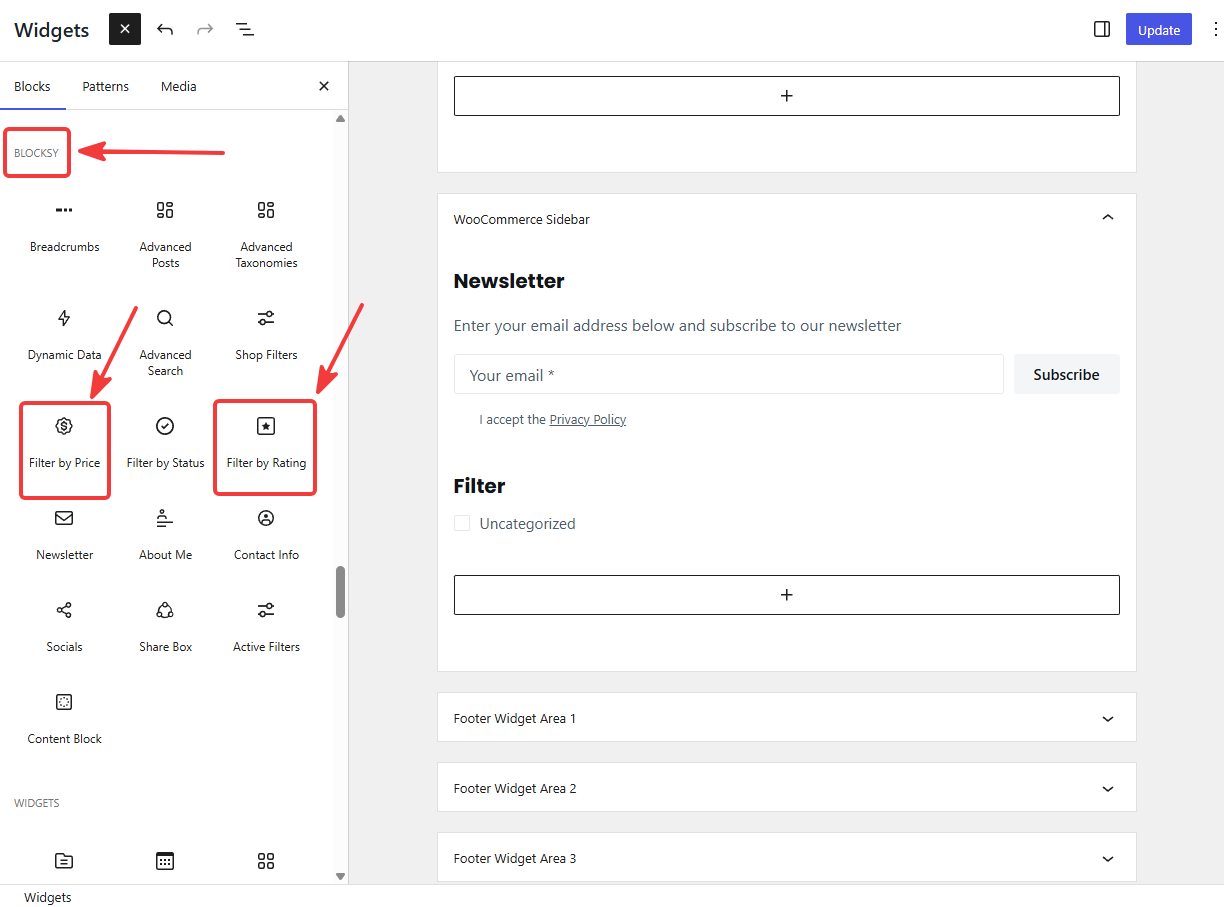The height and width of the screenshot is (907, 1224).
Task: Click the inserter scrollbar thumb
Action: point(340,592)
